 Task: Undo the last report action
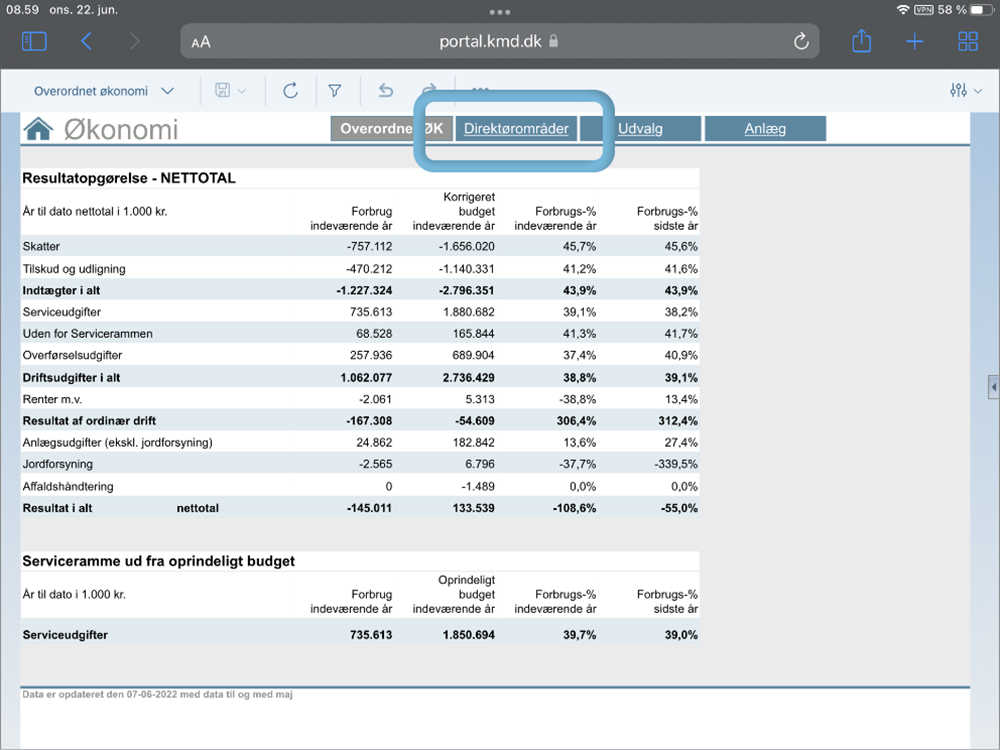[x=386, y=91]
